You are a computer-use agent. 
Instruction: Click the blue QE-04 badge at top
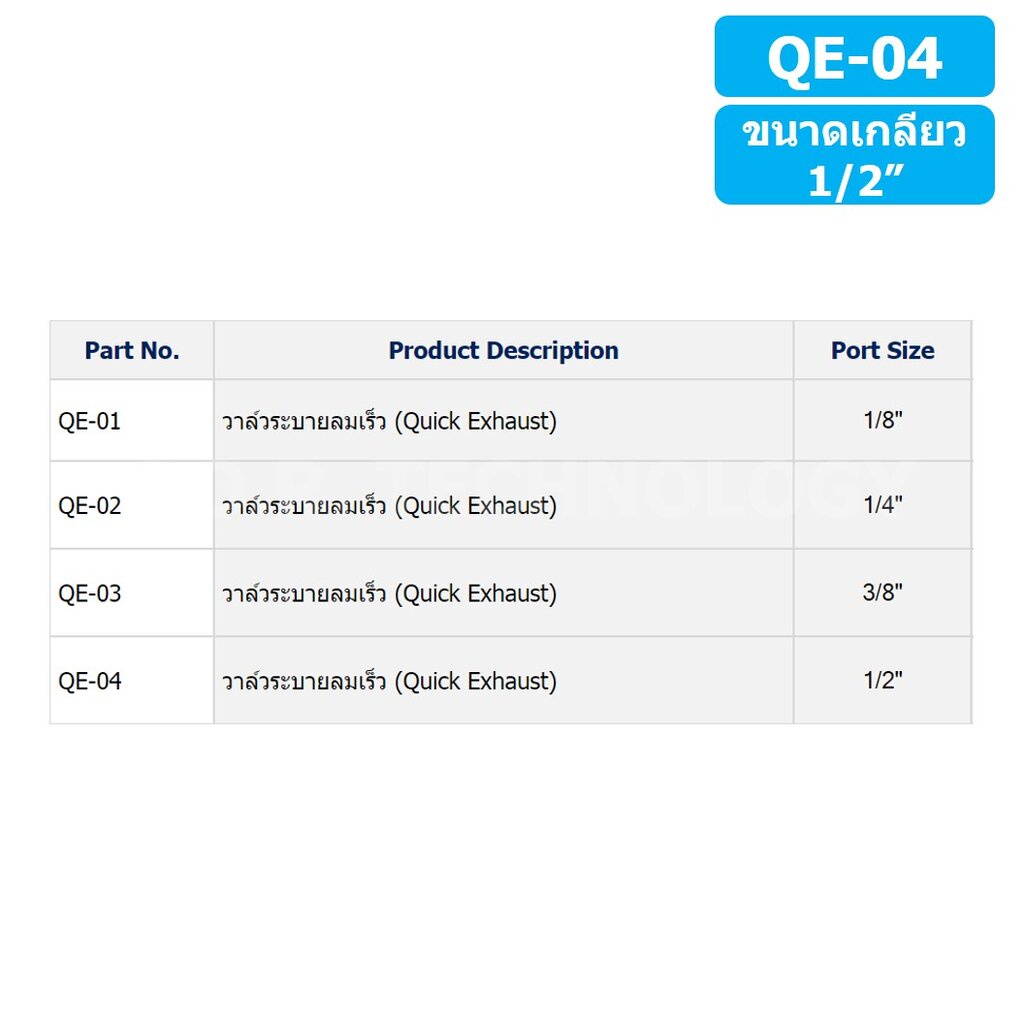pos(854,57)
